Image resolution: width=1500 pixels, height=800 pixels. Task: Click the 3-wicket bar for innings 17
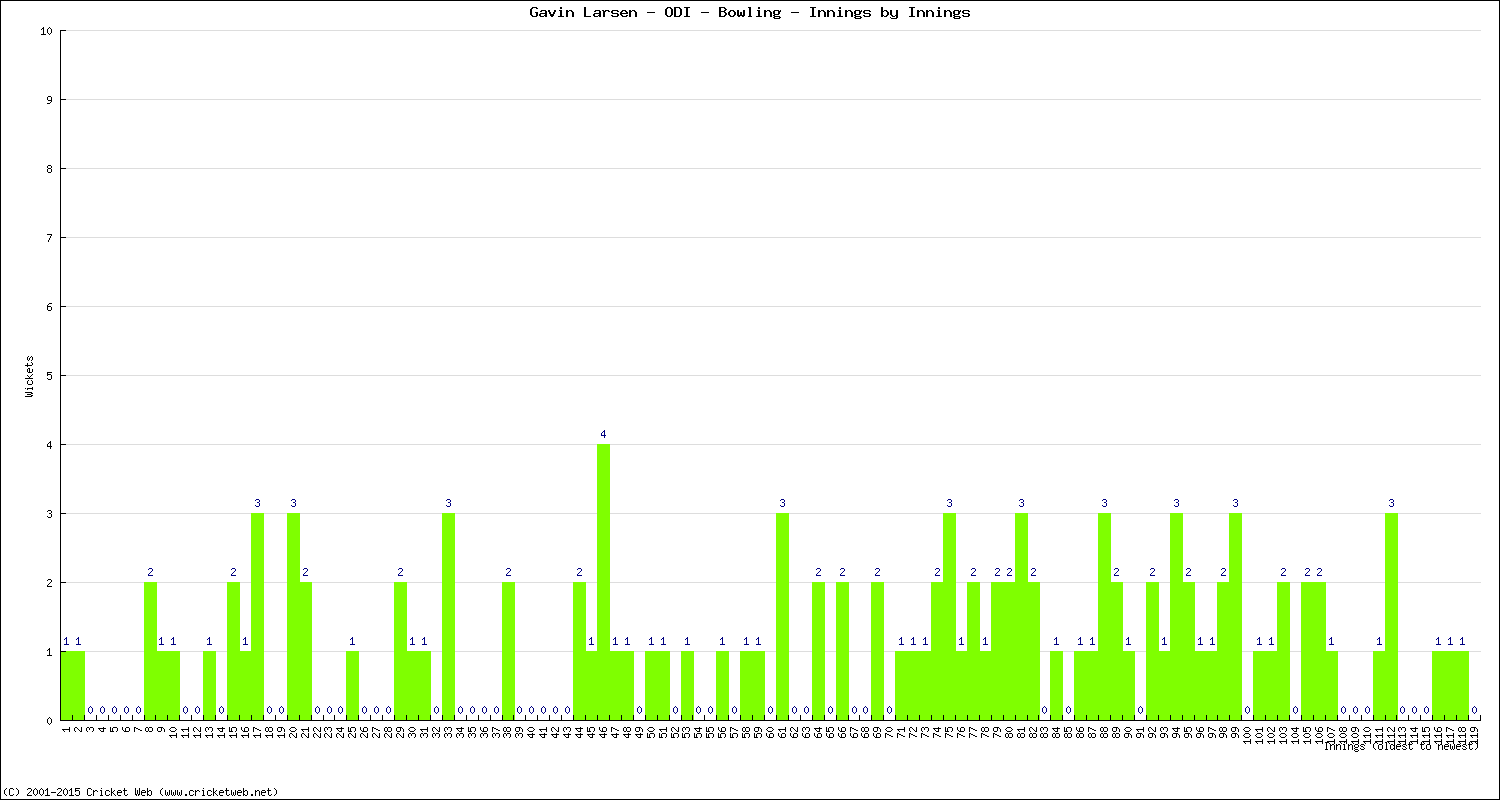tap(257, 616)
